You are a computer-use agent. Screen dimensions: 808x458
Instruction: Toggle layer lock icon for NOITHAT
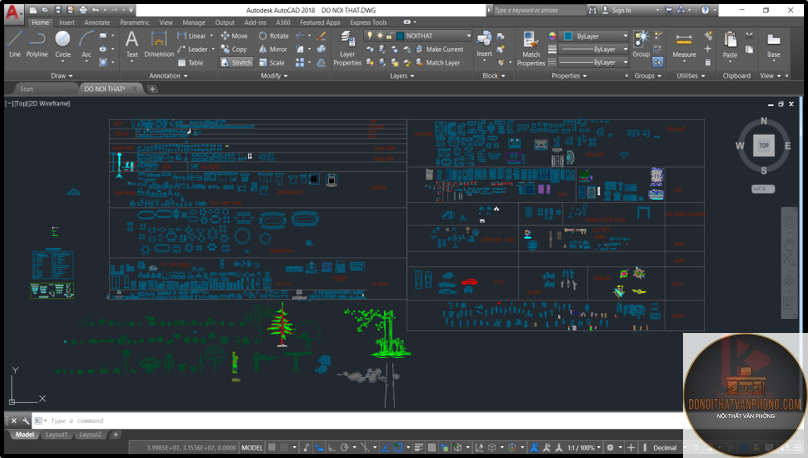coord(390,36)
